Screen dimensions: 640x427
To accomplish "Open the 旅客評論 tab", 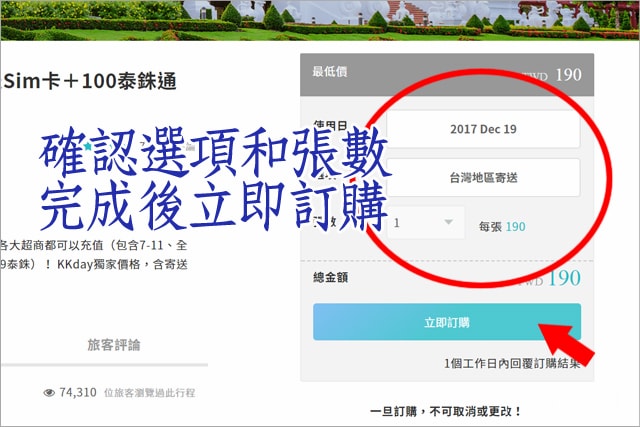I will click(113, 345).
